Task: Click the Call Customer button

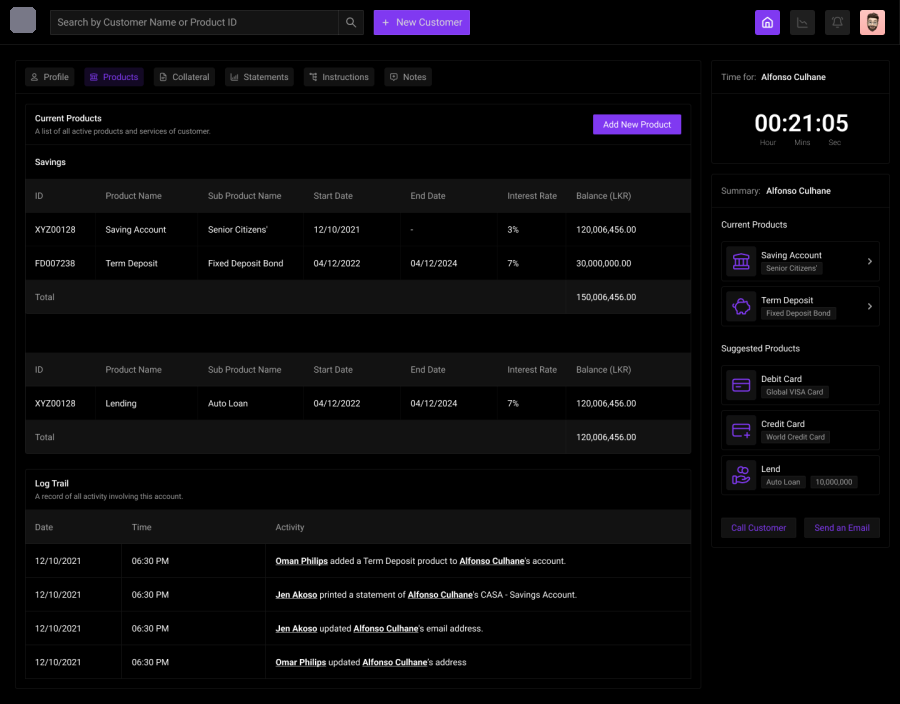Action: click(x=758, y=528)
